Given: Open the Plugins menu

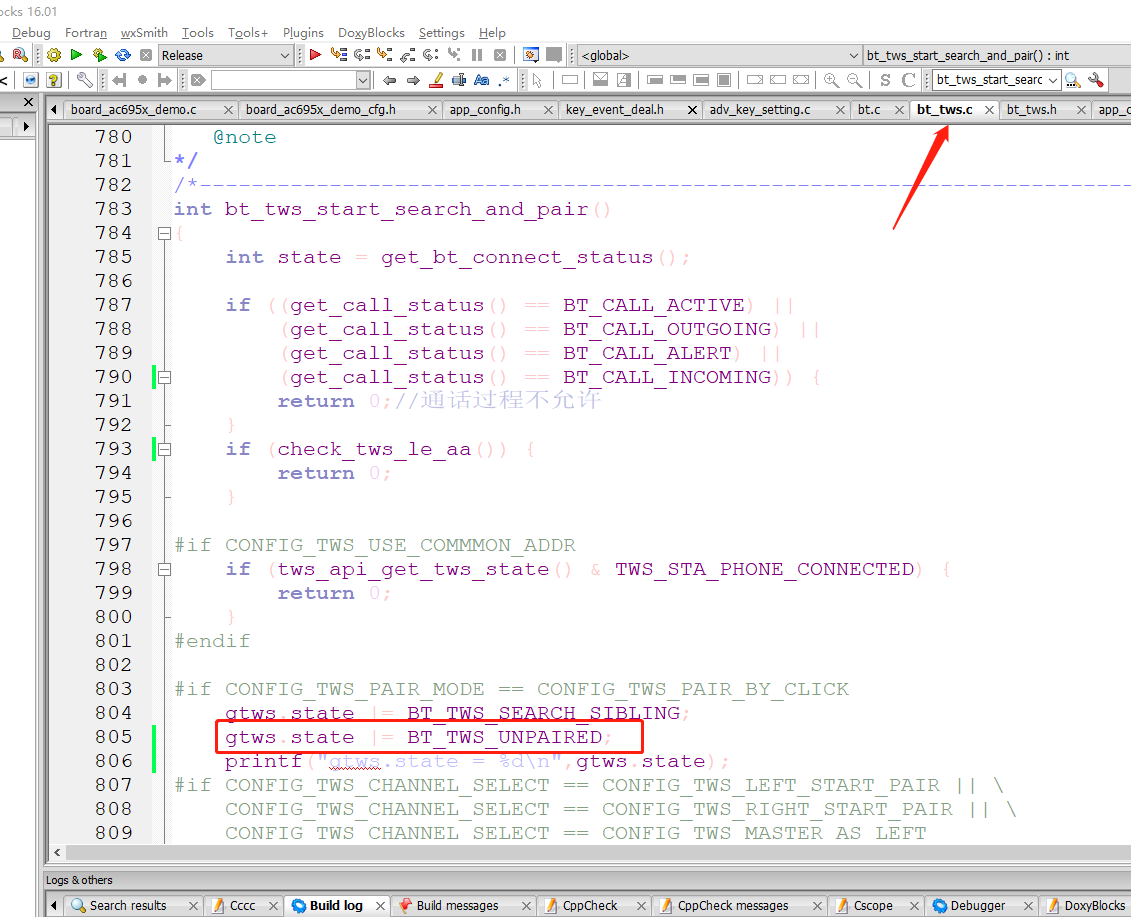Looking at the screenshot, I should pyautogui.click(x=303, y=32).
